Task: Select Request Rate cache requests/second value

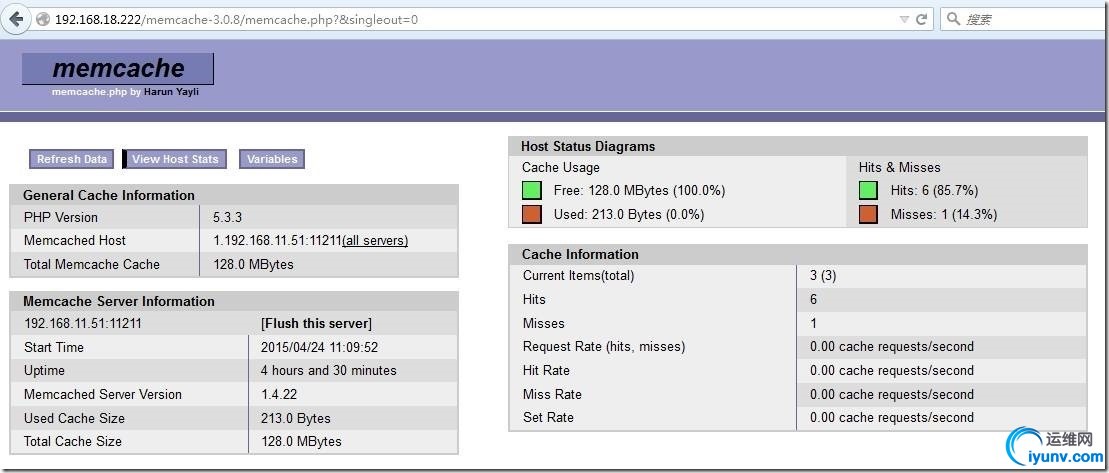Action: (892, 347)
